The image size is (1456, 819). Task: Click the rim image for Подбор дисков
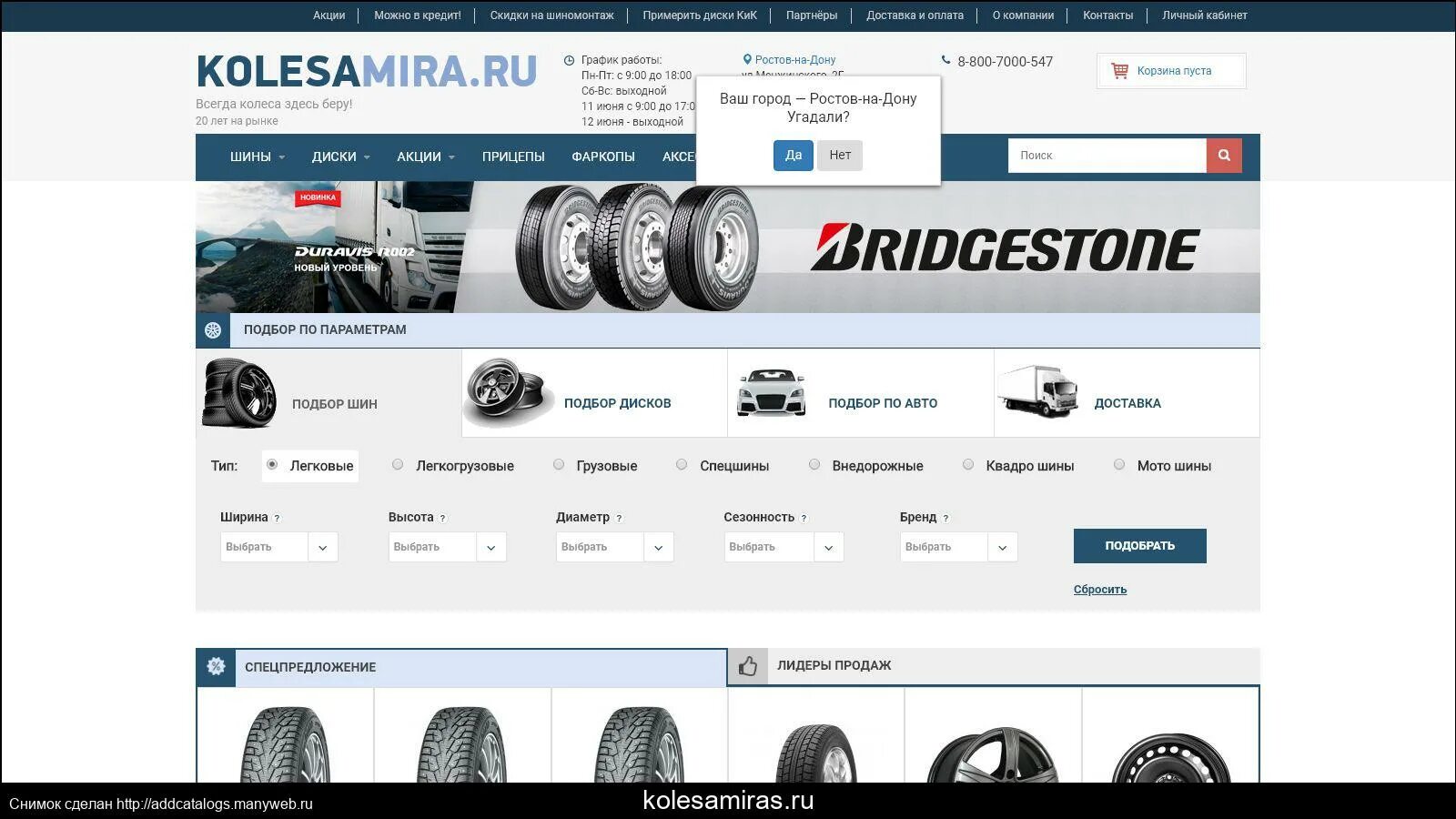(509, 392)
